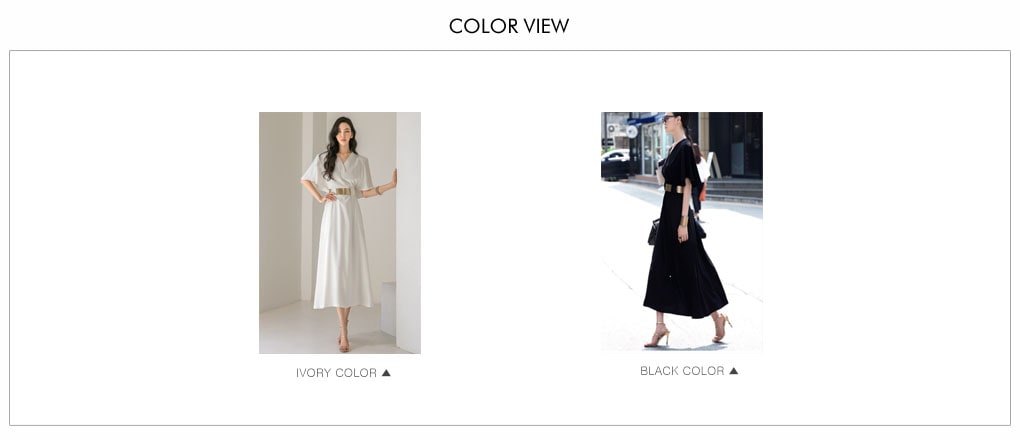This screenshot has width=1020, height=439.
Task: Click the gold belt on the ivory dress
Action: coord(342,191)
